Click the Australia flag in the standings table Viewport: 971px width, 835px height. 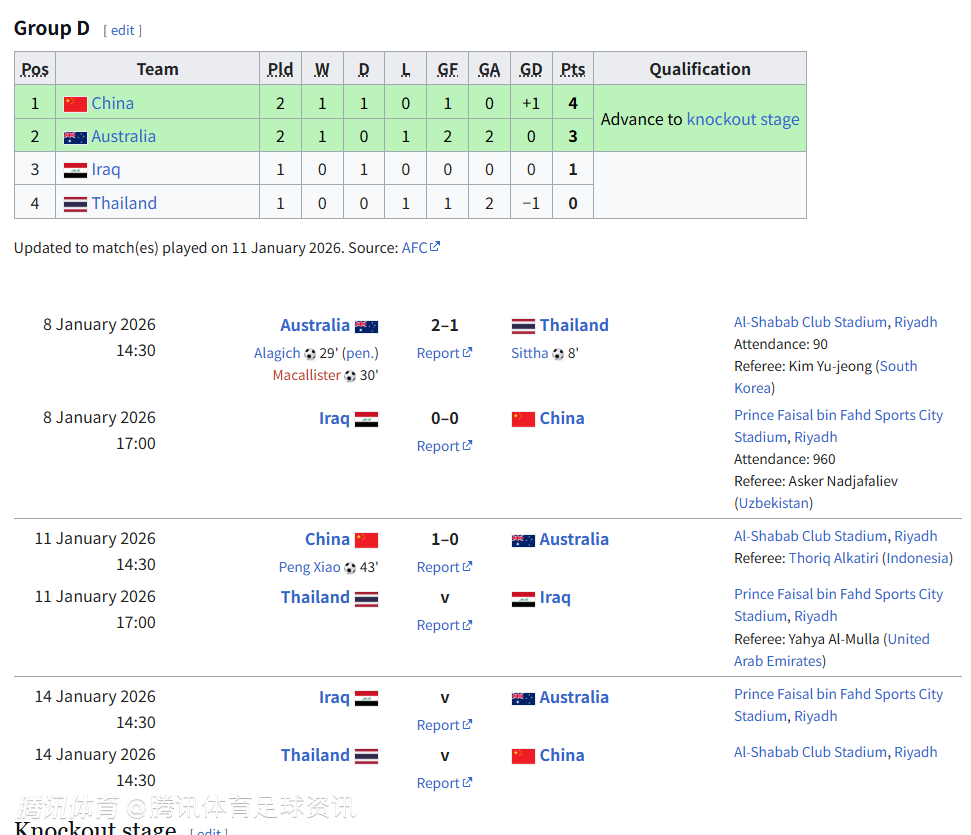pos(75,137)
